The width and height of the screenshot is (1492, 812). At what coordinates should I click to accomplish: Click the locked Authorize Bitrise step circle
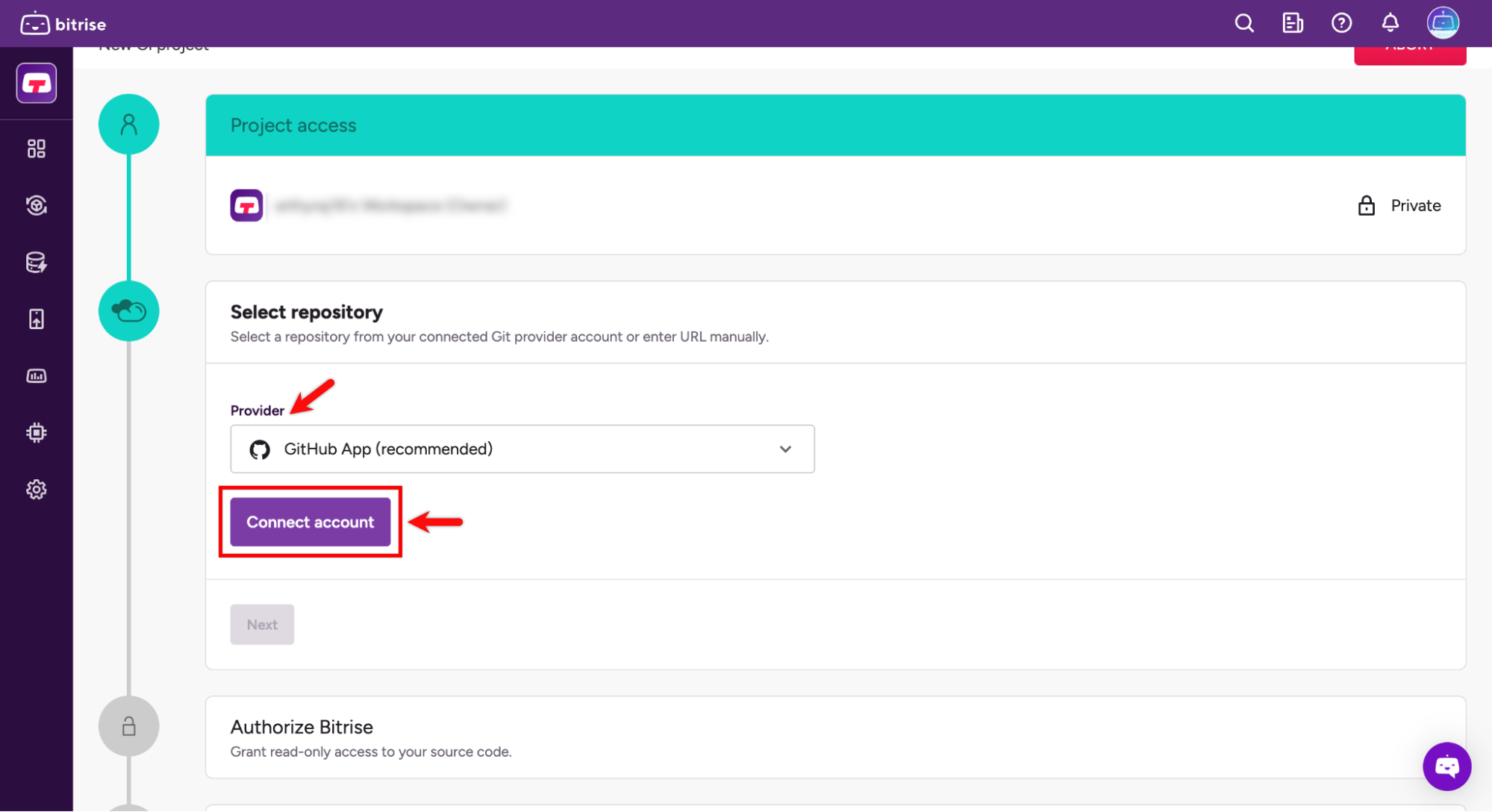pyautogui.click(x=129, y=726)
